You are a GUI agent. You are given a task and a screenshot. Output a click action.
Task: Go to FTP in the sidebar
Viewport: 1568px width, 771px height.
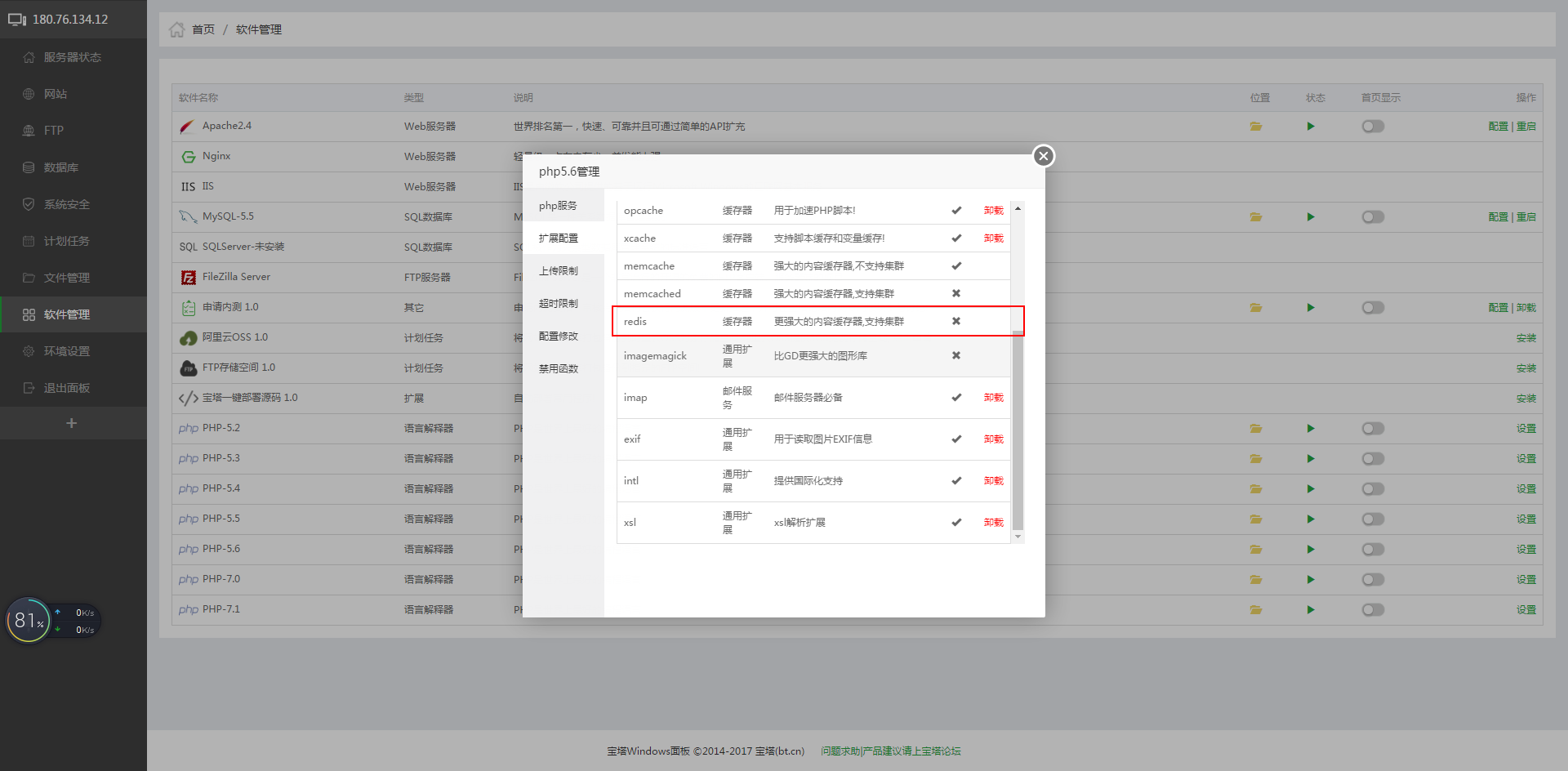73,131
